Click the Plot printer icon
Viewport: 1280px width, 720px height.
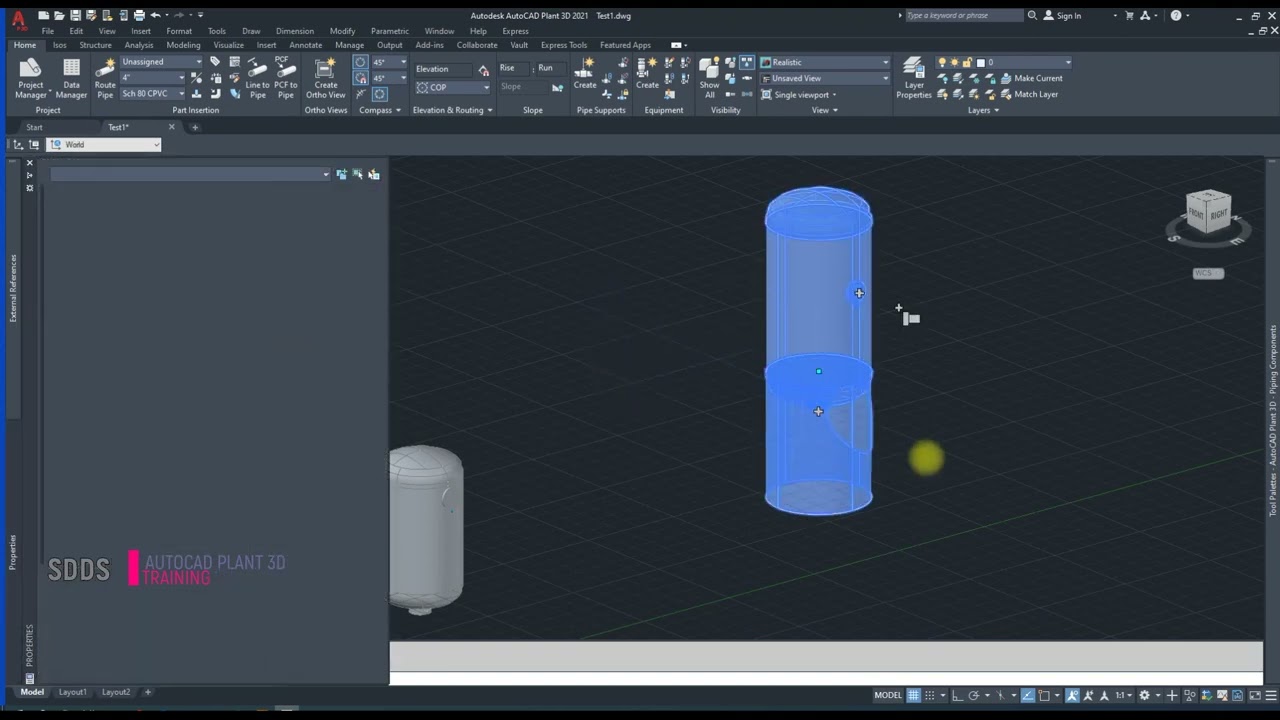139,15
